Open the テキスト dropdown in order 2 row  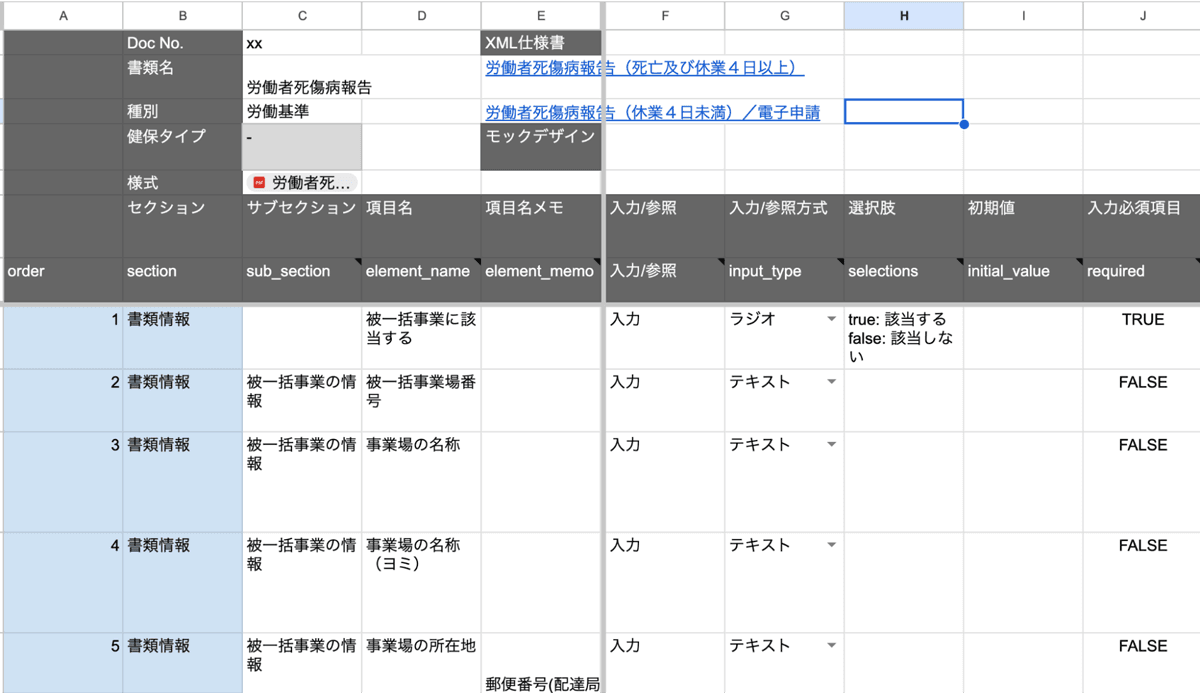click(x=830, y=382)
